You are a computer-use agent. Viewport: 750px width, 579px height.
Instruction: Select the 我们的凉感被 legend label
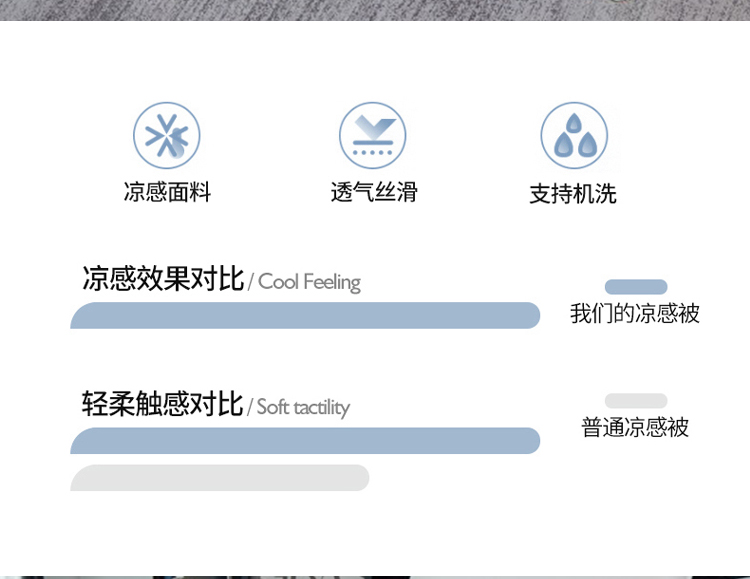pos(635,314)
